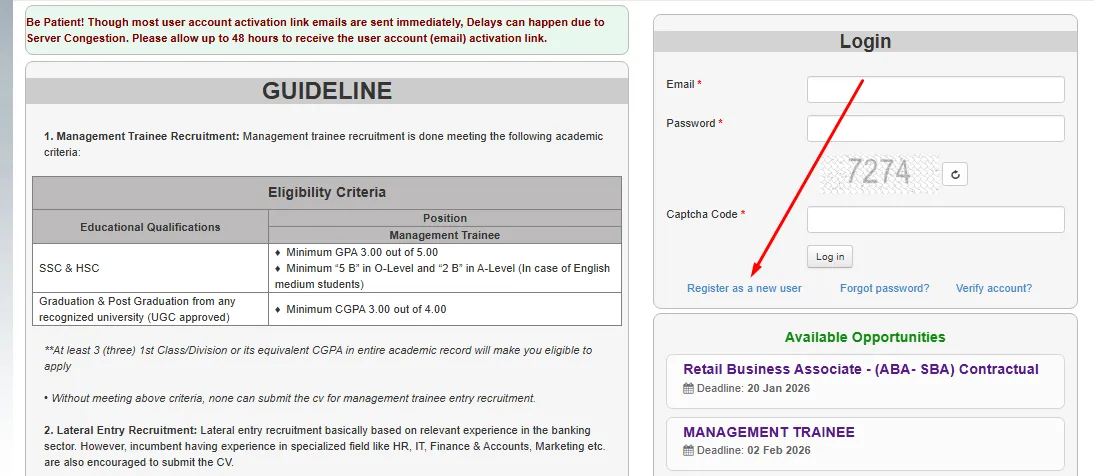Open the Verify account? link
The image size is (1094, 476).
click(993, 288)
